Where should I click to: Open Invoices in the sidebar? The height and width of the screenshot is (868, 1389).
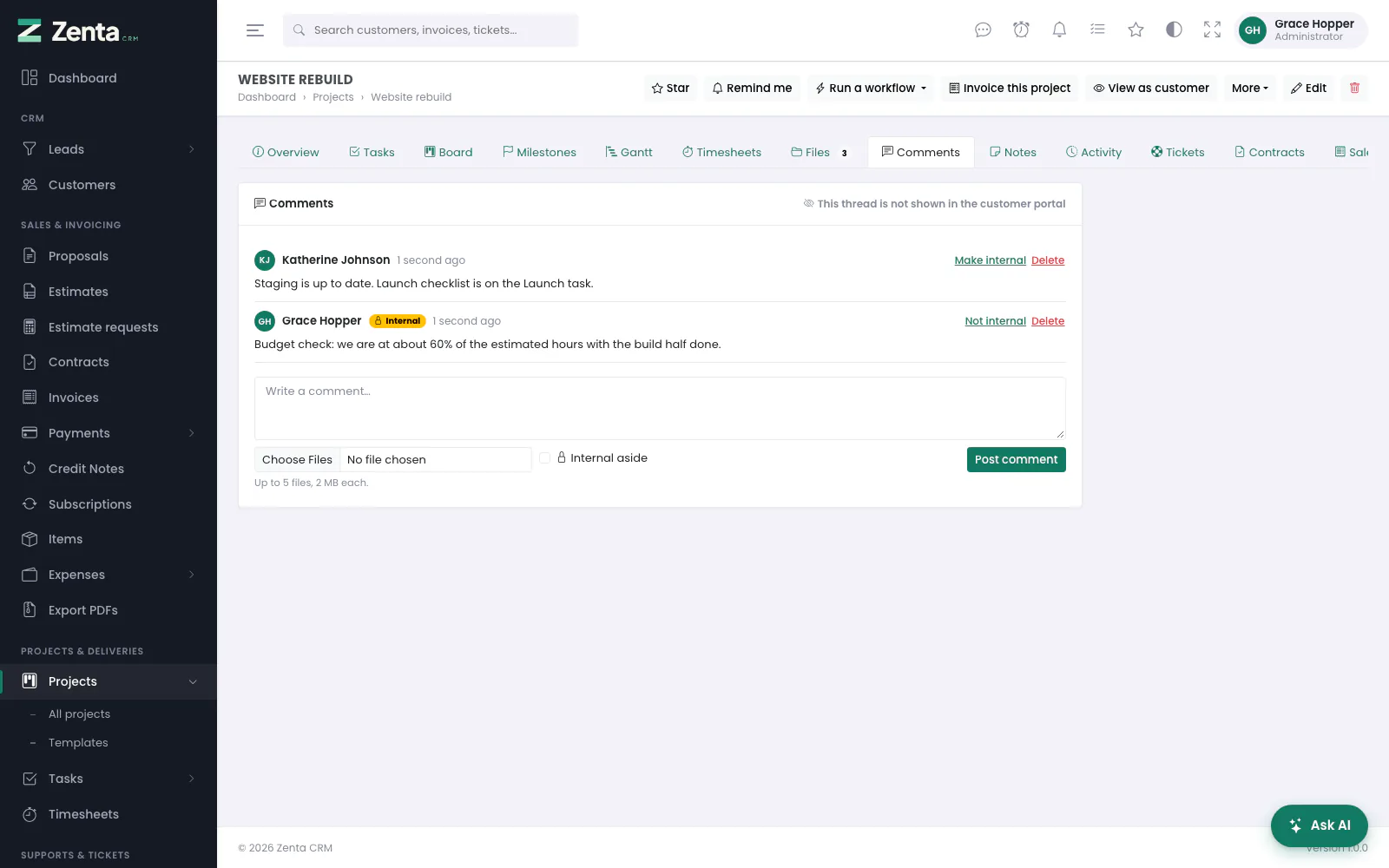pos(109,398)
